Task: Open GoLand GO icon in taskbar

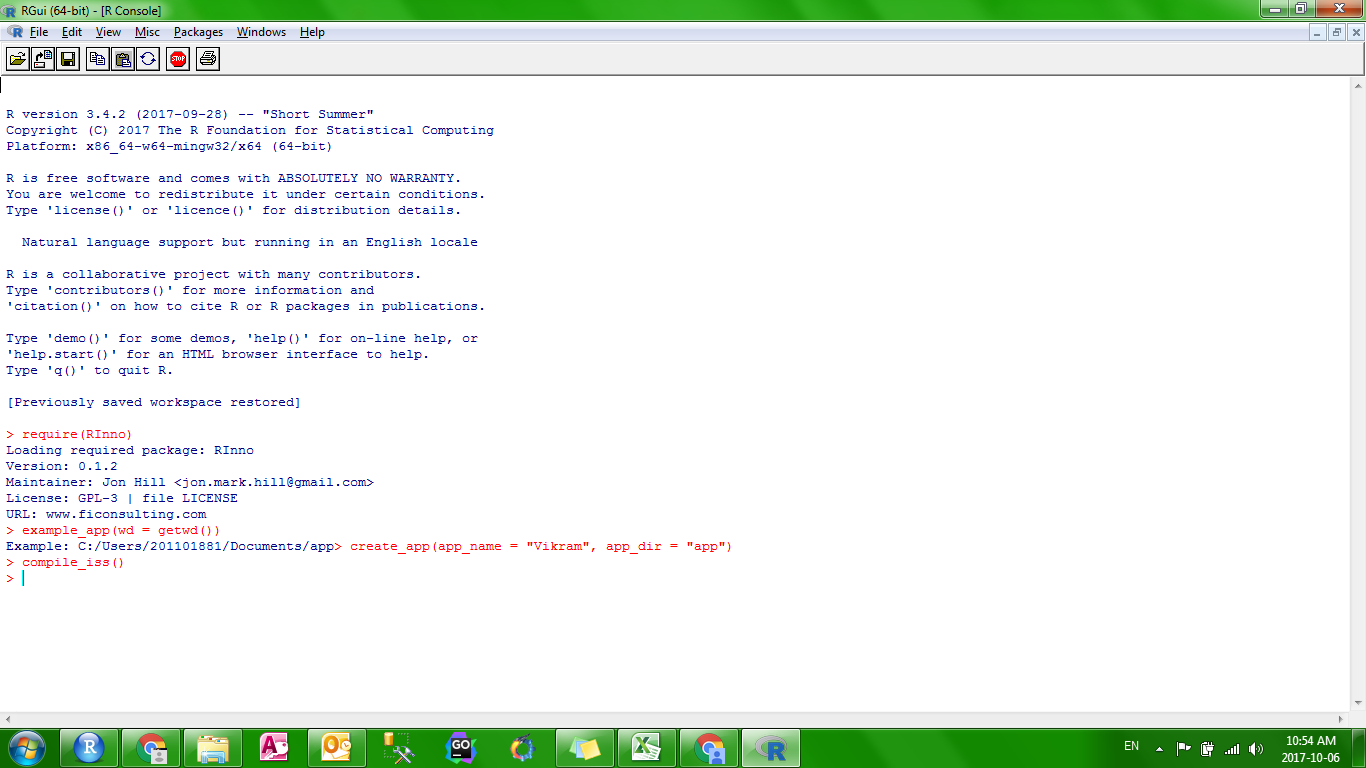Action: 461,748
